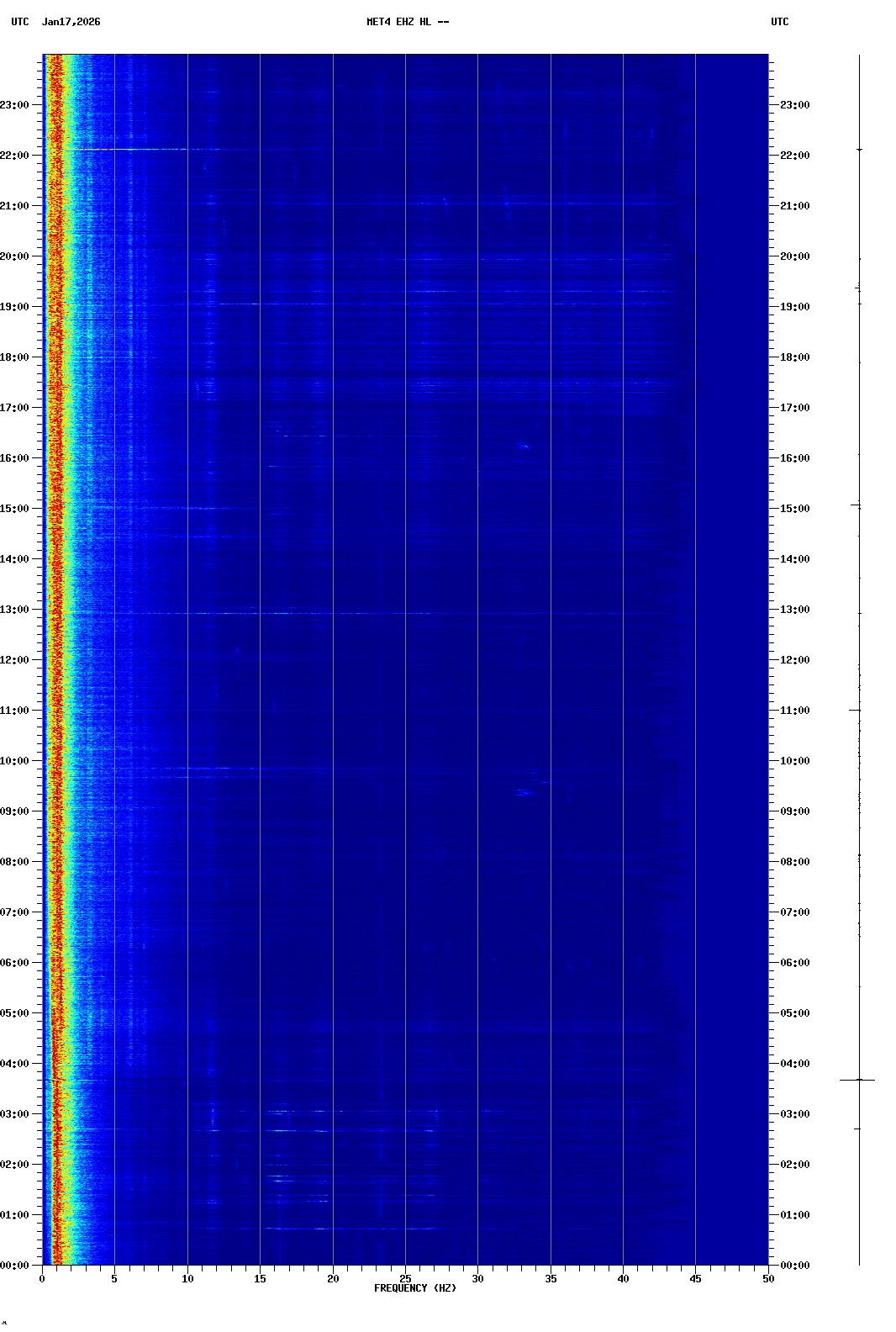Click the seismogram trace spike at 11:00
The width and height of the screenshot is (896, 1332).
tap(855, 711)
